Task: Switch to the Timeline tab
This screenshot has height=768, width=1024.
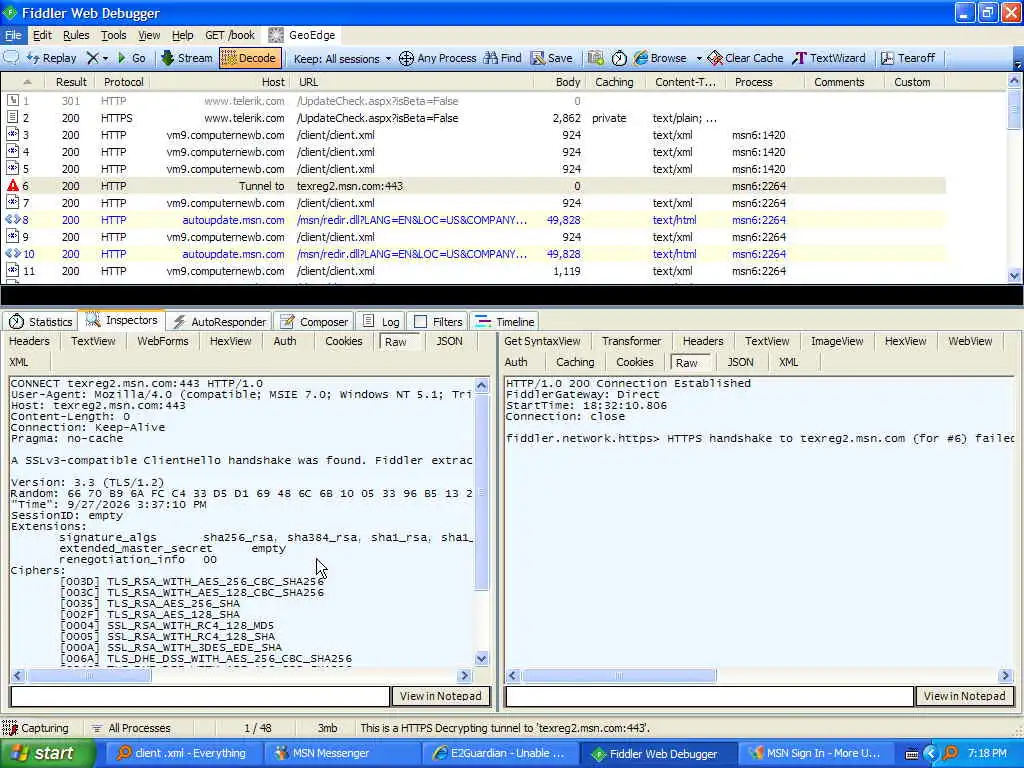Action: (505, 322)
